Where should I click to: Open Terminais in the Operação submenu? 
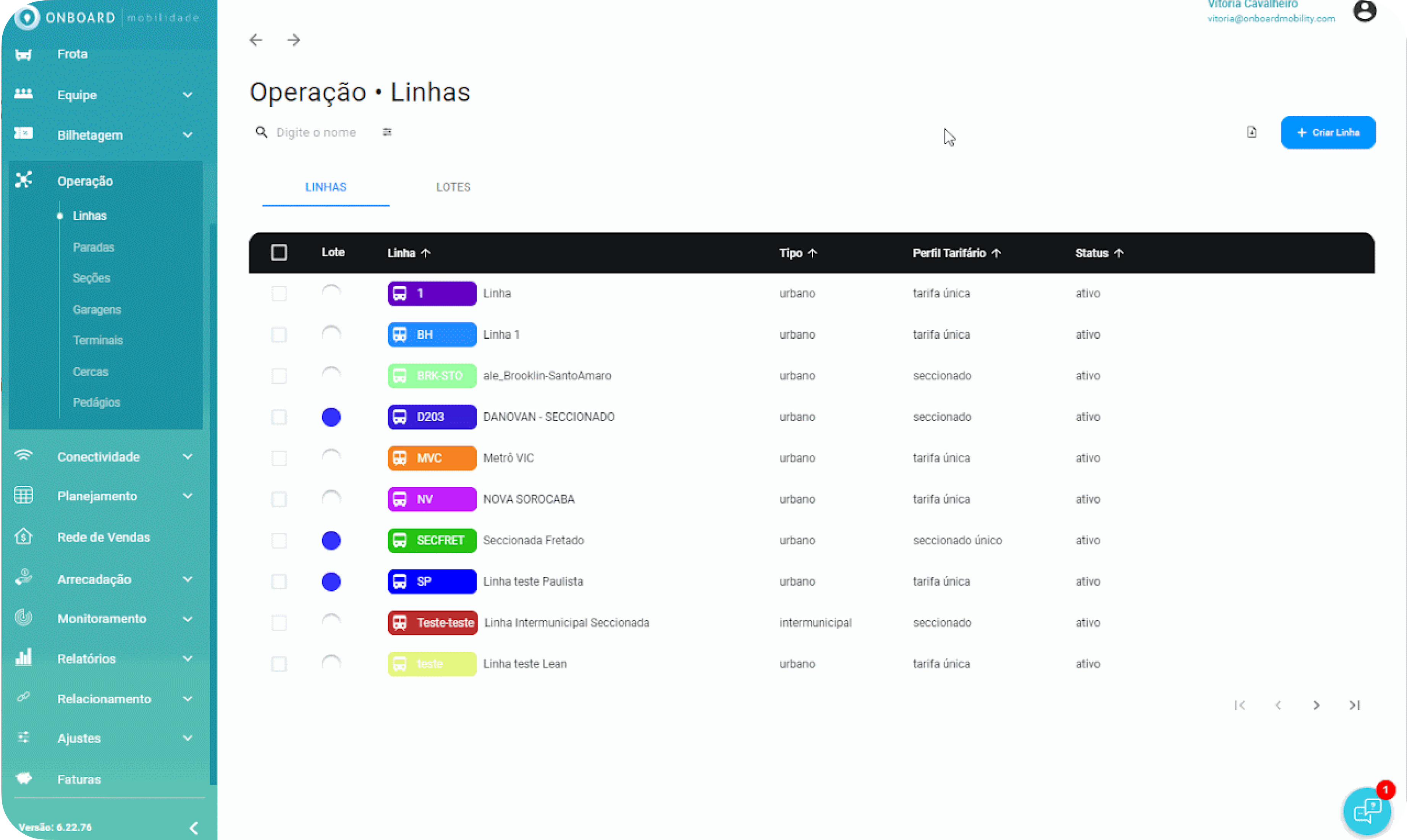point(97,340)
